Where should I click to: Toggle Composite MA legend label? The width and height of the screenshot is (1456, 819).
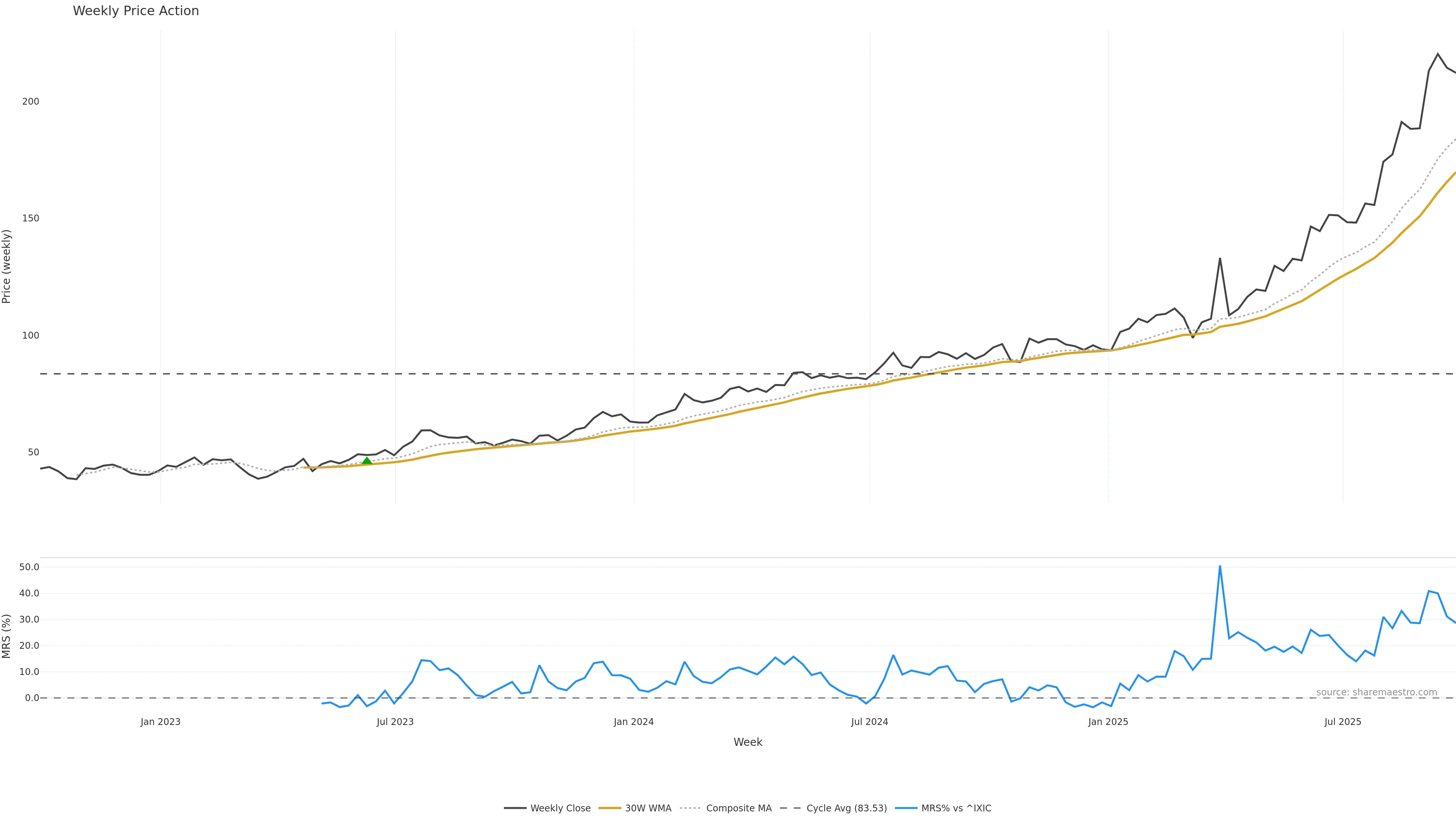click(739, 808)
